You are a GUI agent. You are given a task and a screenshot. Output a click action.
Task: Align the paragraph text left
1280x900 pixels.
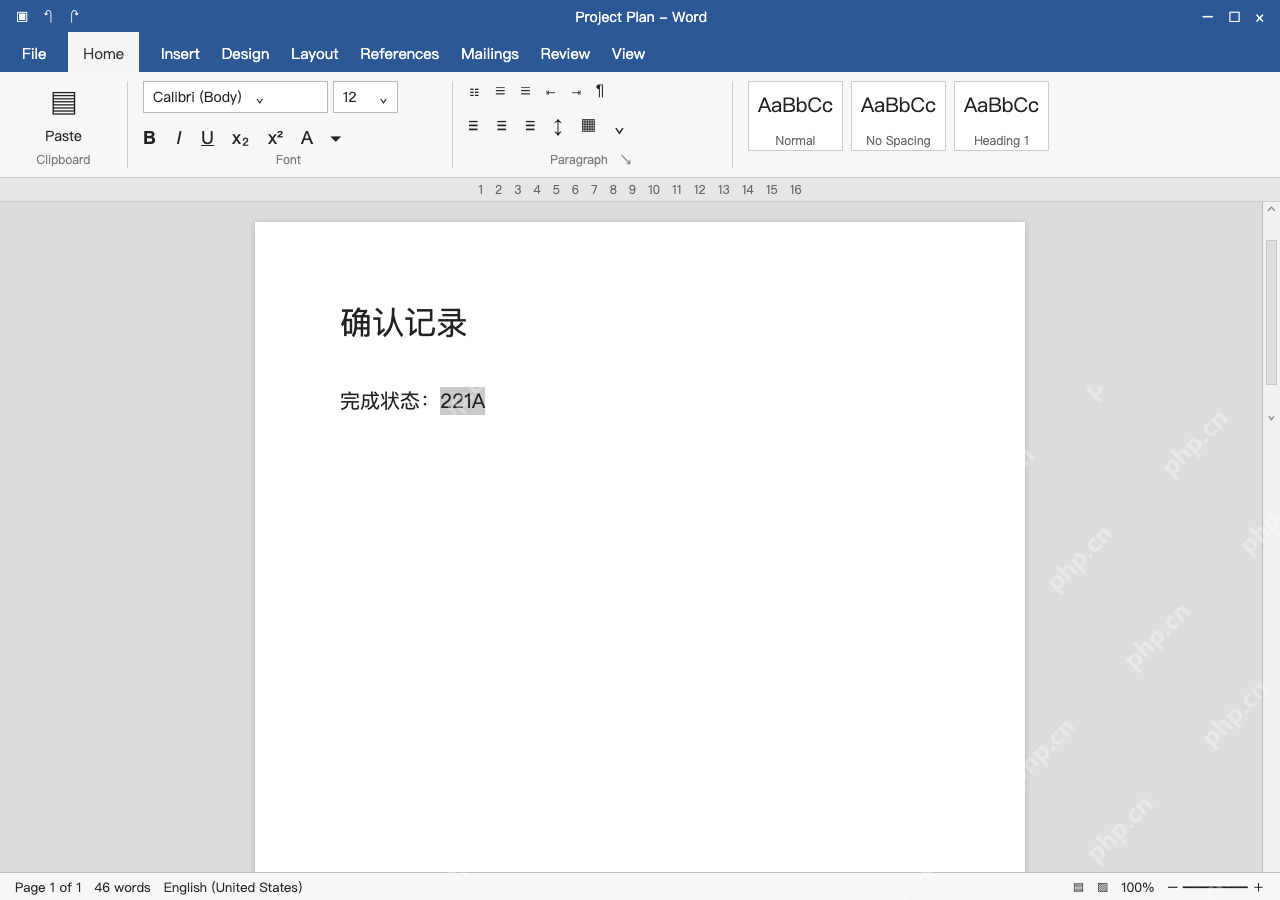473,126
